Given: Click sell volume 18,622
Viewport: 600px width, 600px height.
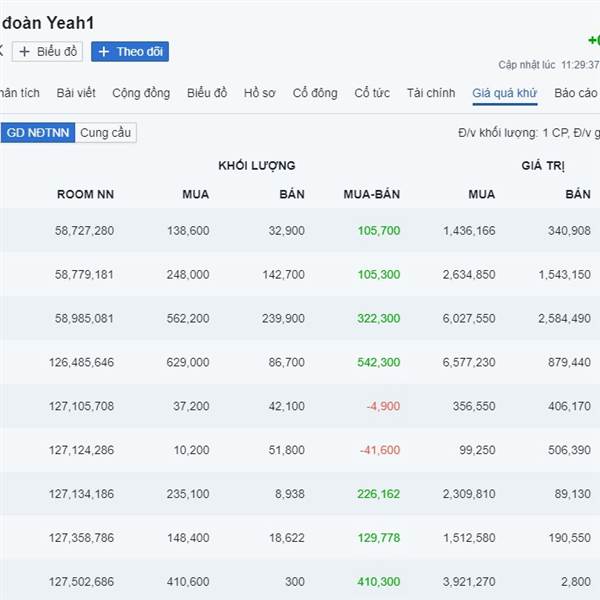Looking at the screenshot, I should coord(287,538).
